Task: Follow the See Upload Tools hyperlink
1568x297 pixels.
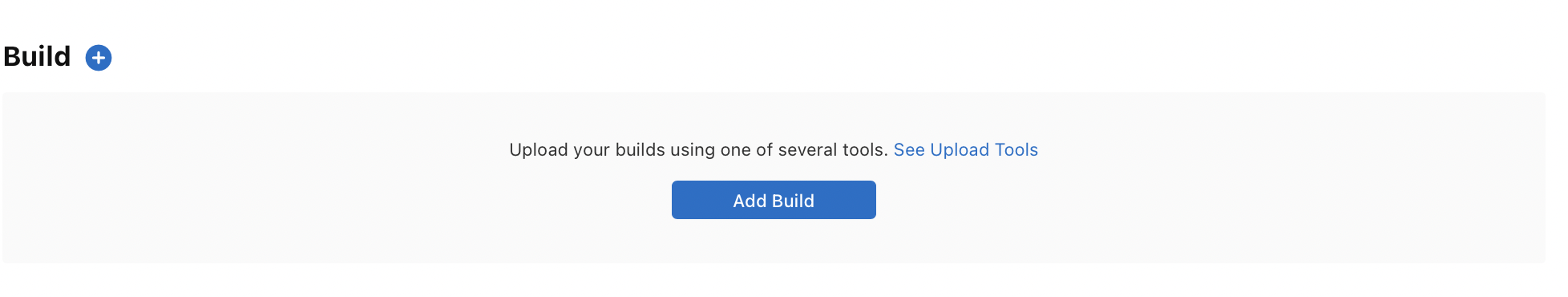Action: 966,150
